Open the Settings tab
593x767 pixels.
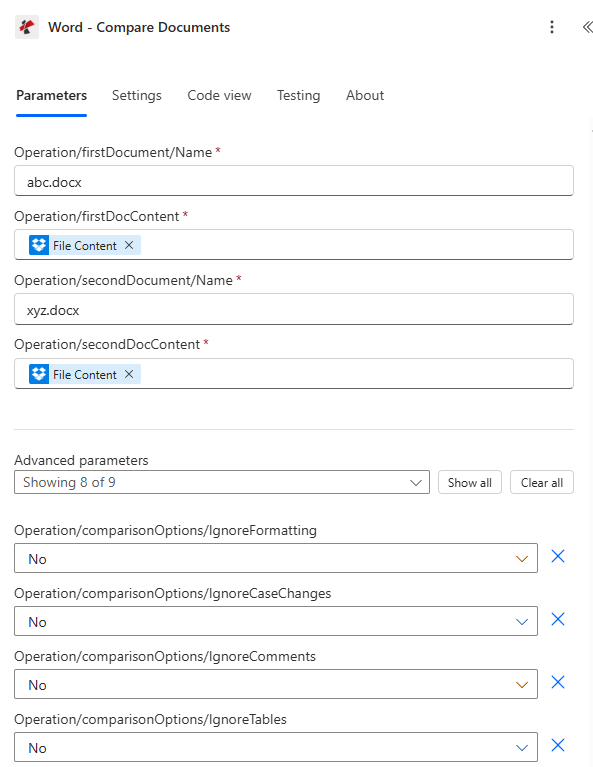pyautogui.click(x=137, y=95)
